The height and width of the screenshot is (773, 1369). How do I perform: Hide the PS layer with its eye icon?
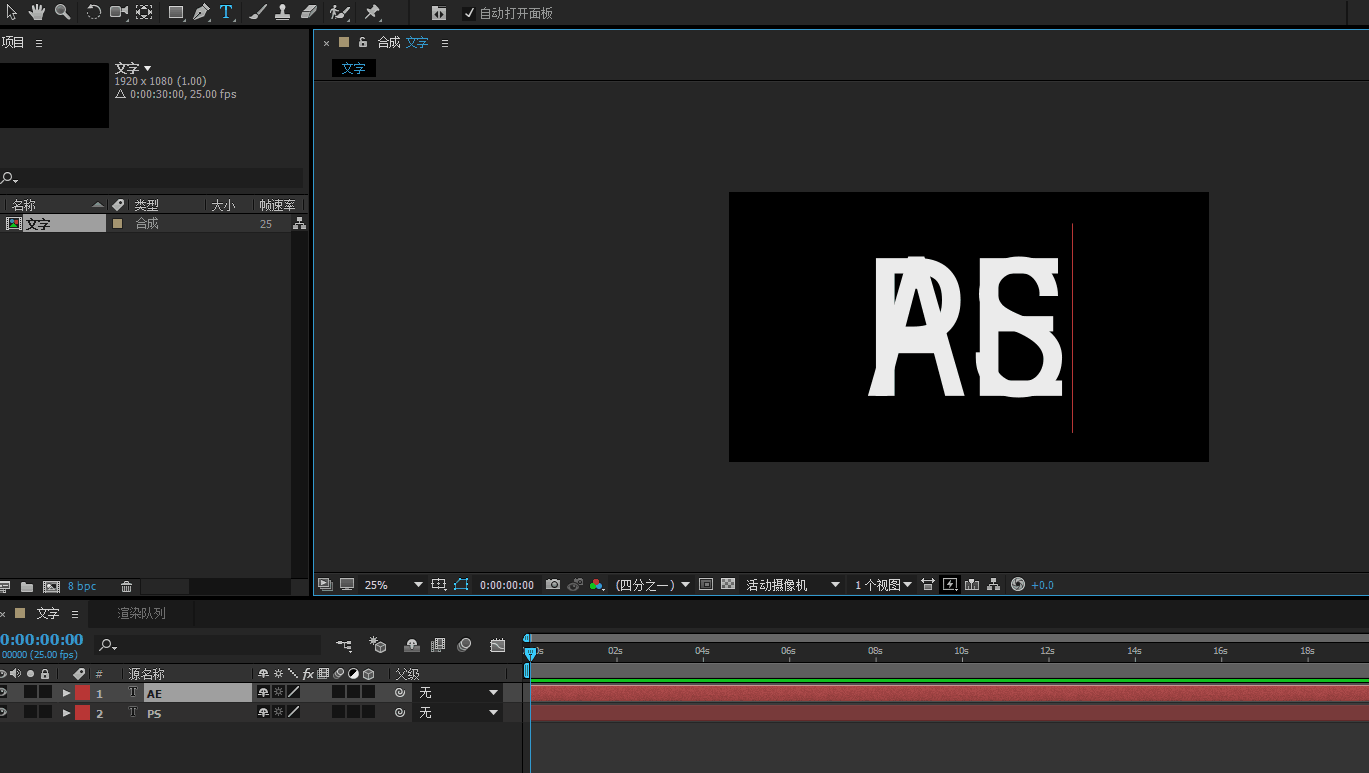coord(3,712)
